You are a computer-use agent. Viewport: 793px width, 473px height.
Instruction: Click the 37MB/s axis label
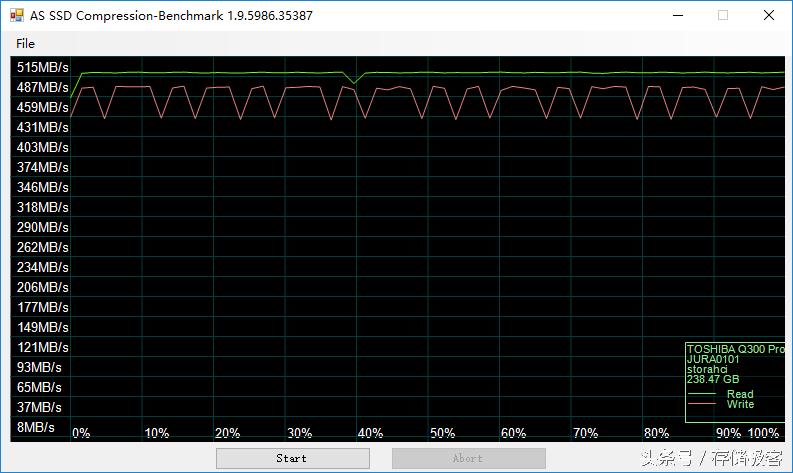(39, 407)
